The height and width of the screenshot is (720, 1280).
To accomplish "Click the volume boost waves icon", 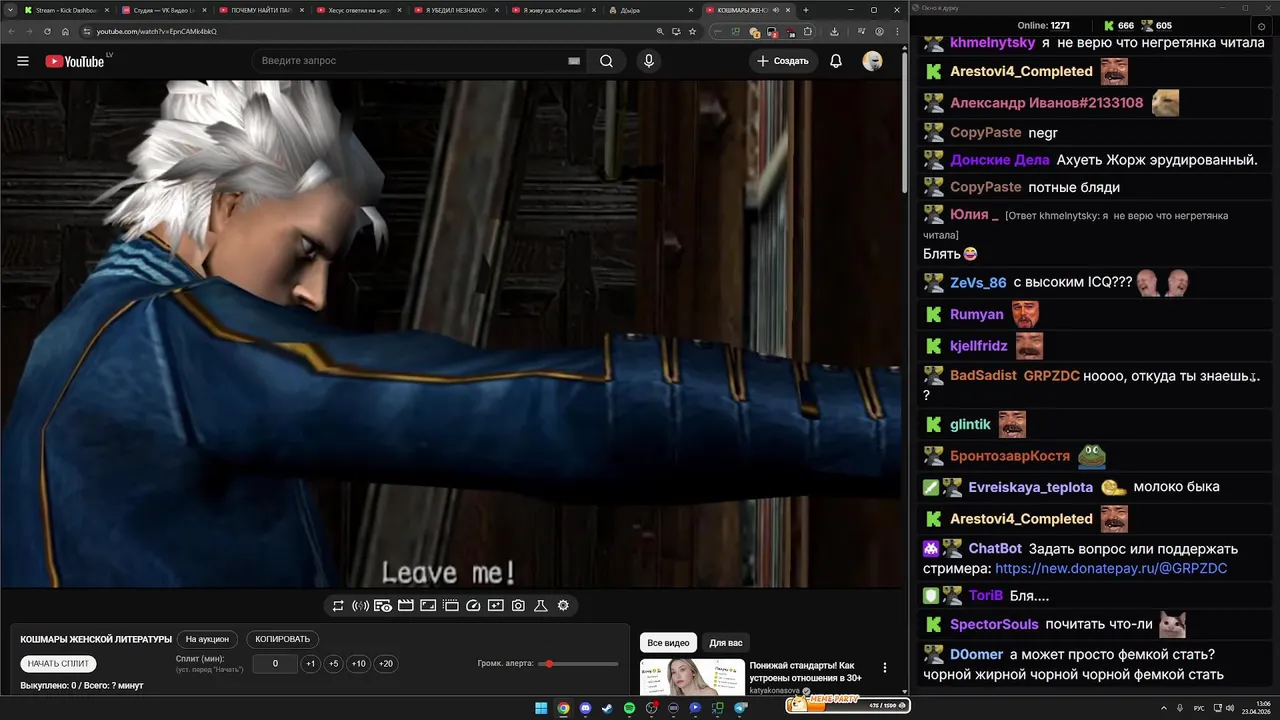I will (360, 605).
